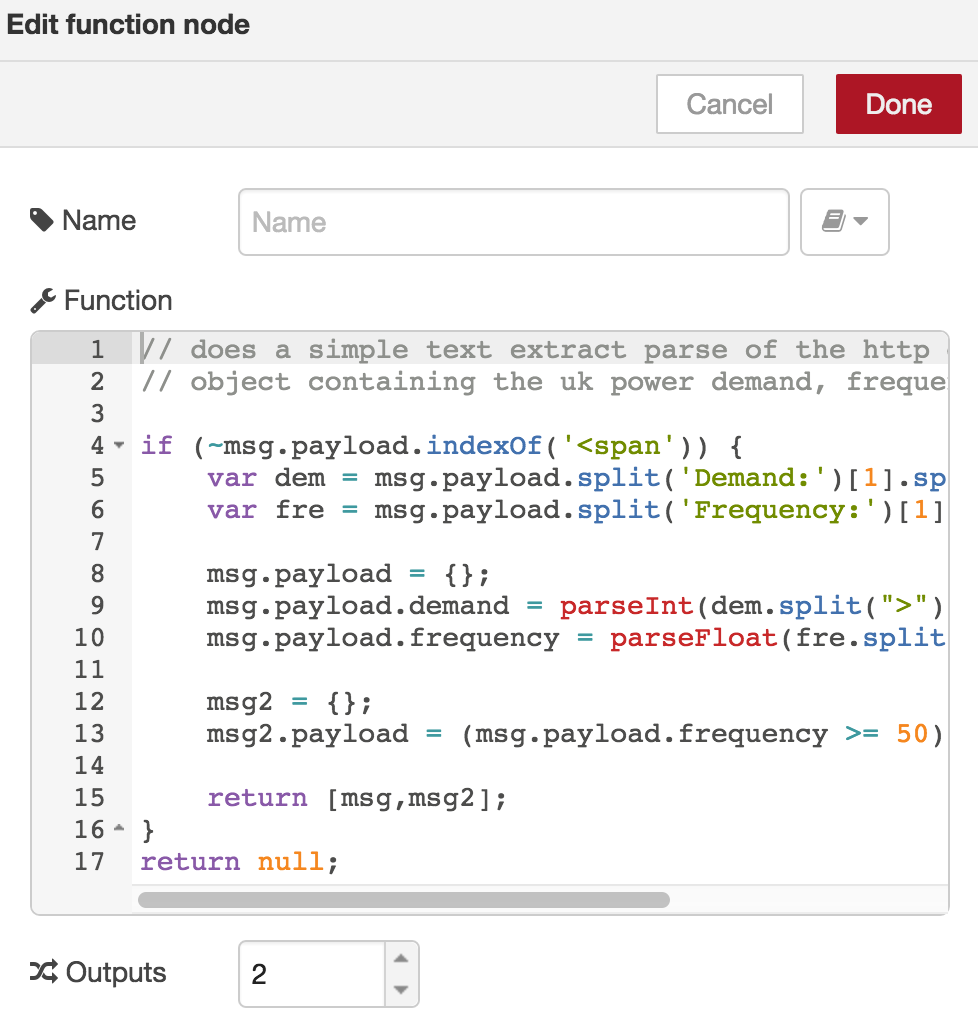Collapse the code fold at line 4

coord(119,446)
